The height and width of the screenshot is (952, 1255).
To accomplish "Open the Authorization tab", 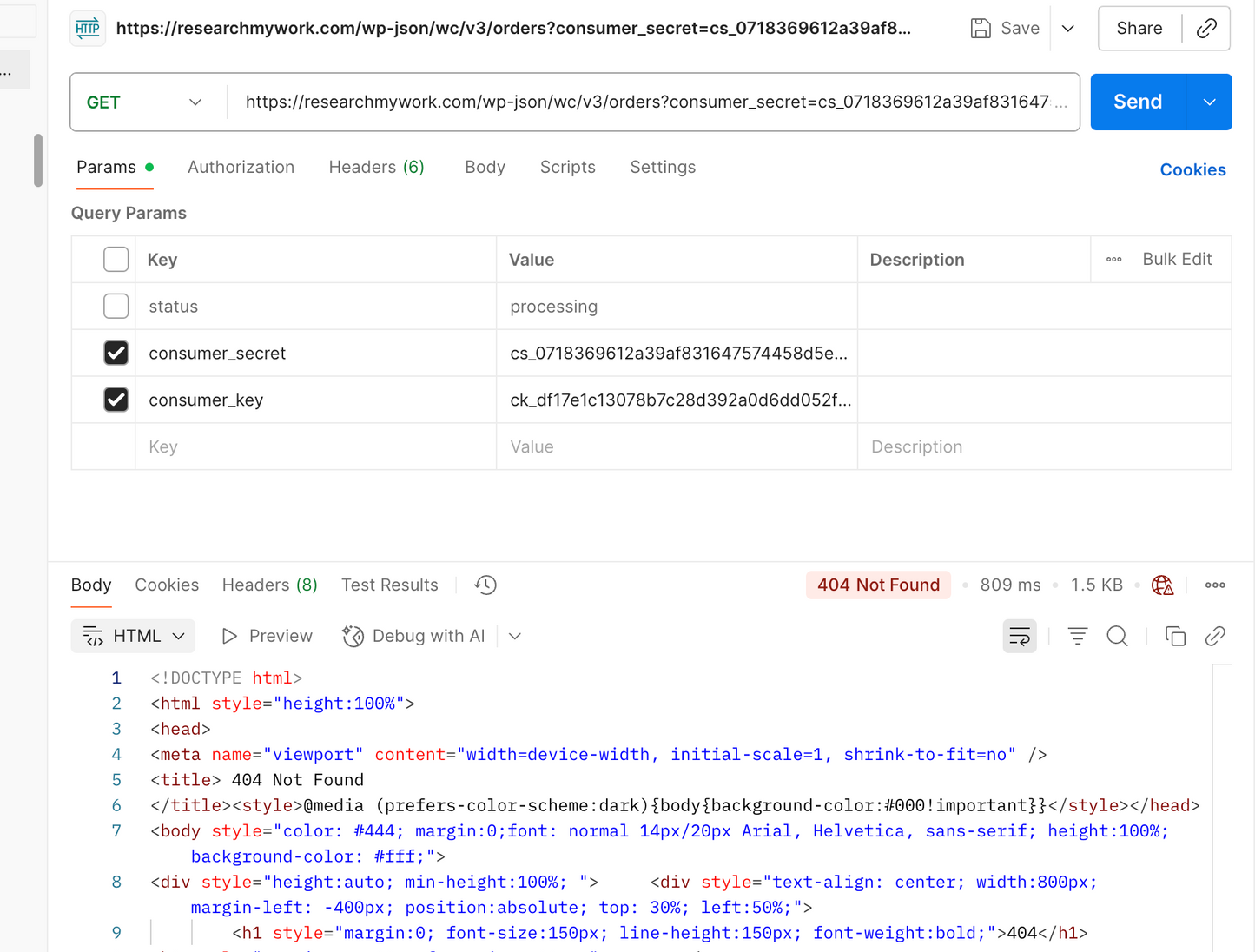I will click(x=241, y=167).
